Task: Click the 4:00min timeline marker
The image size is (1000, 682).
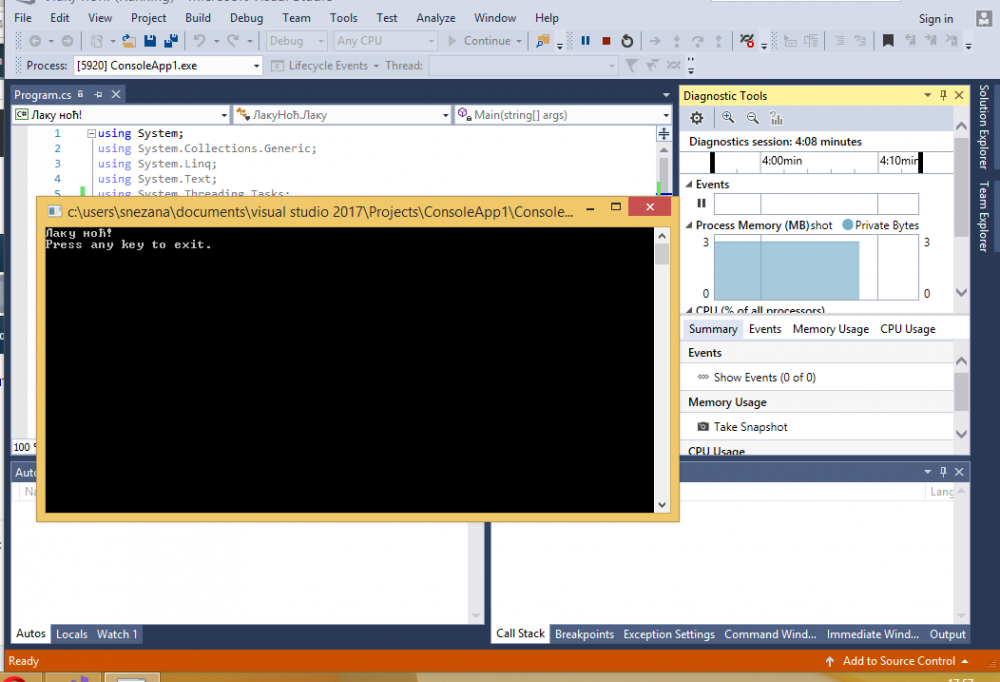Action: [782, 160]
